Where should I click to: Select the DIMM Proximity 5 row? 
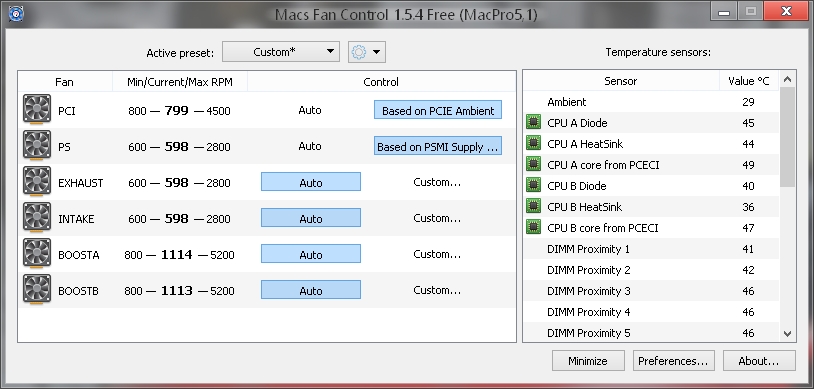pyautogui.click(x=651, y=332)
